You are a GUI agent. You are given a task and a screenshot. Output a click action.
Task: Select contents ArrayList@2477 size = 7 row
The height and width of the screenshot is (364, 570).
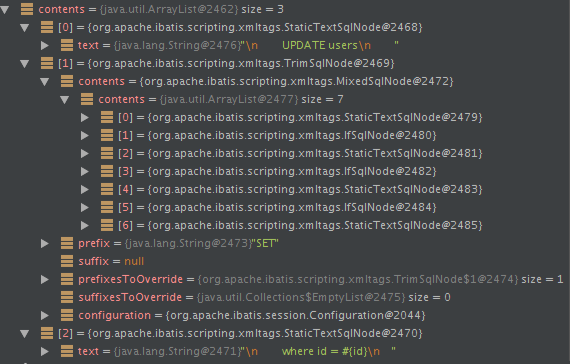[x=285, y=99]
